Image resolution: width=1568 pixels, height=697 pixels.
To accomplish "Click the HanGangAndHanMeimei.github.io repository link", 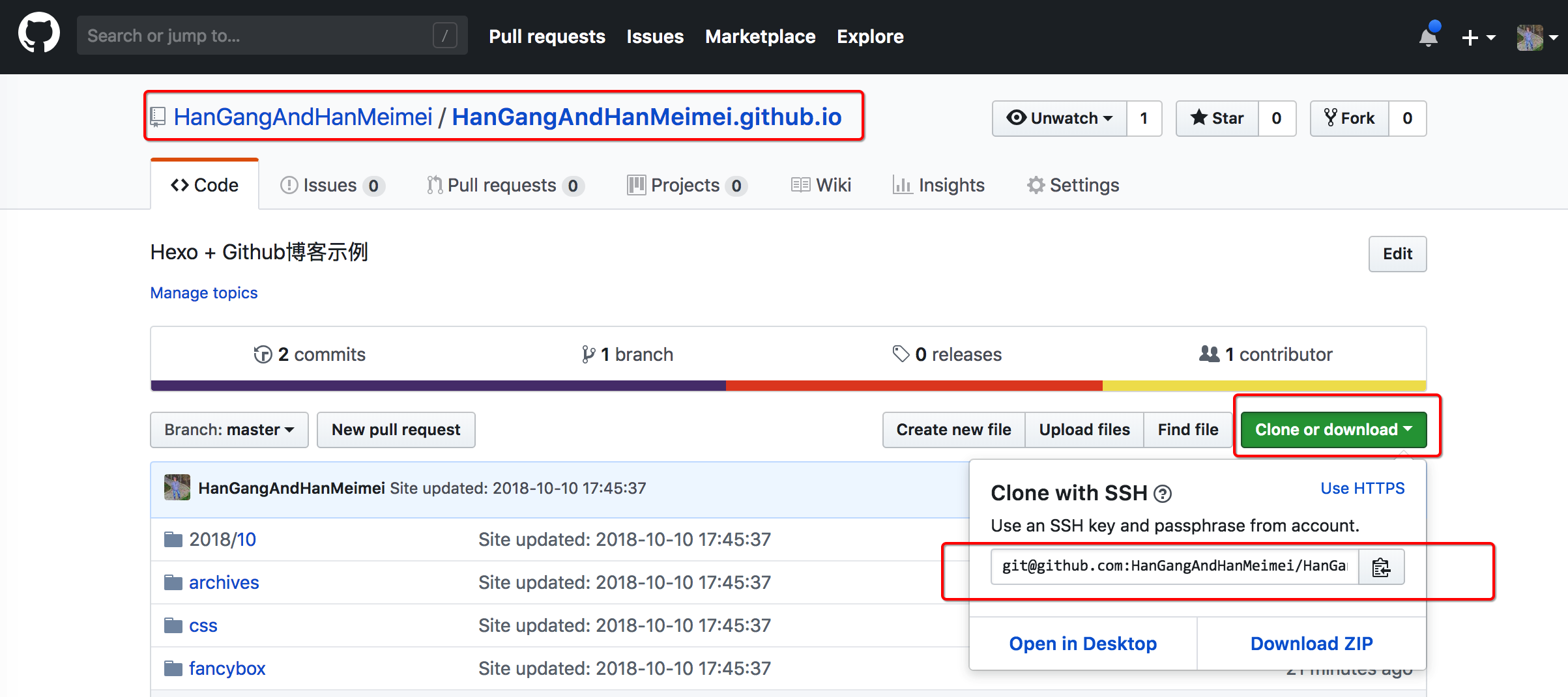I will click(646, 117).
